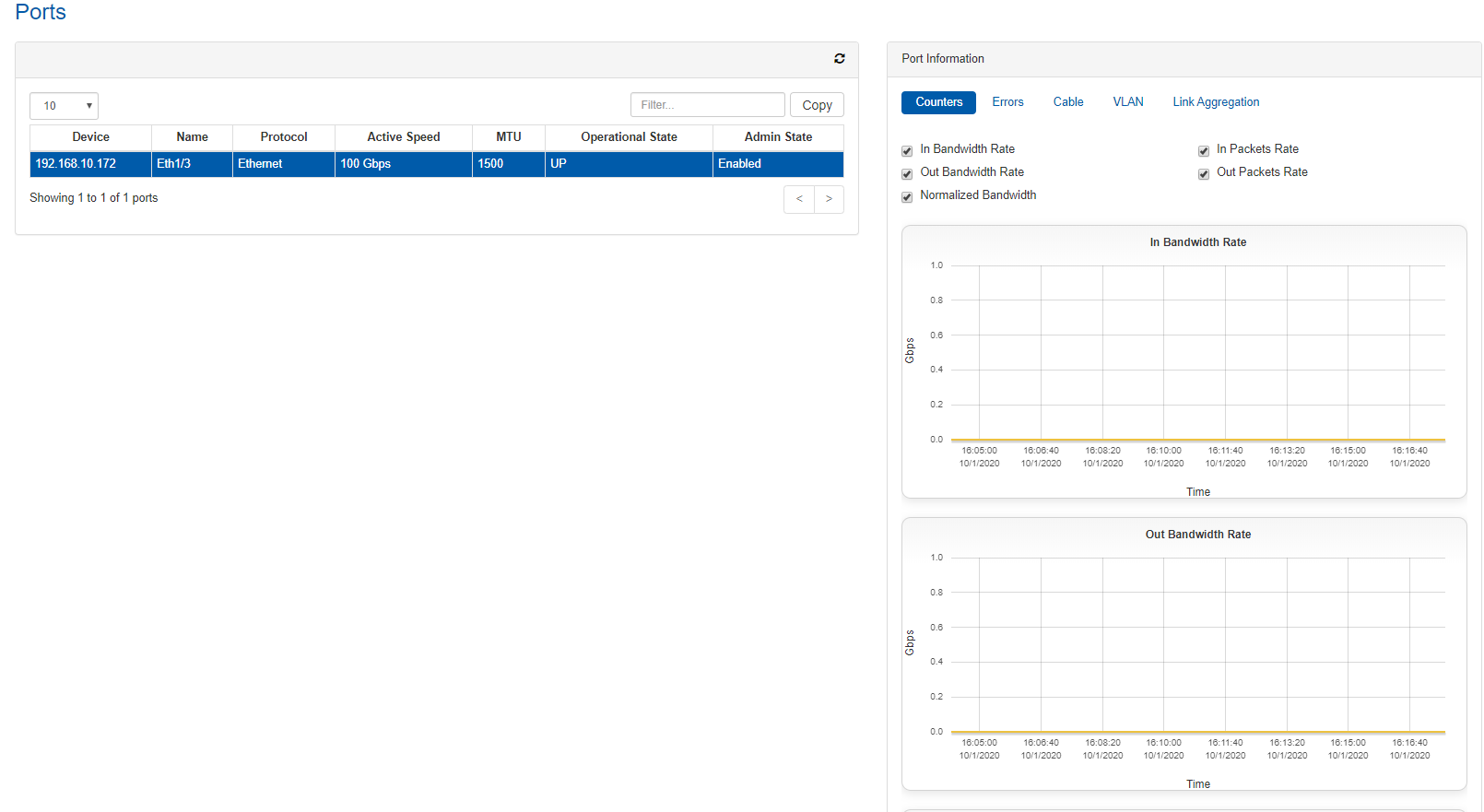Switch to the Counters tab

click(x=938, y=102)
